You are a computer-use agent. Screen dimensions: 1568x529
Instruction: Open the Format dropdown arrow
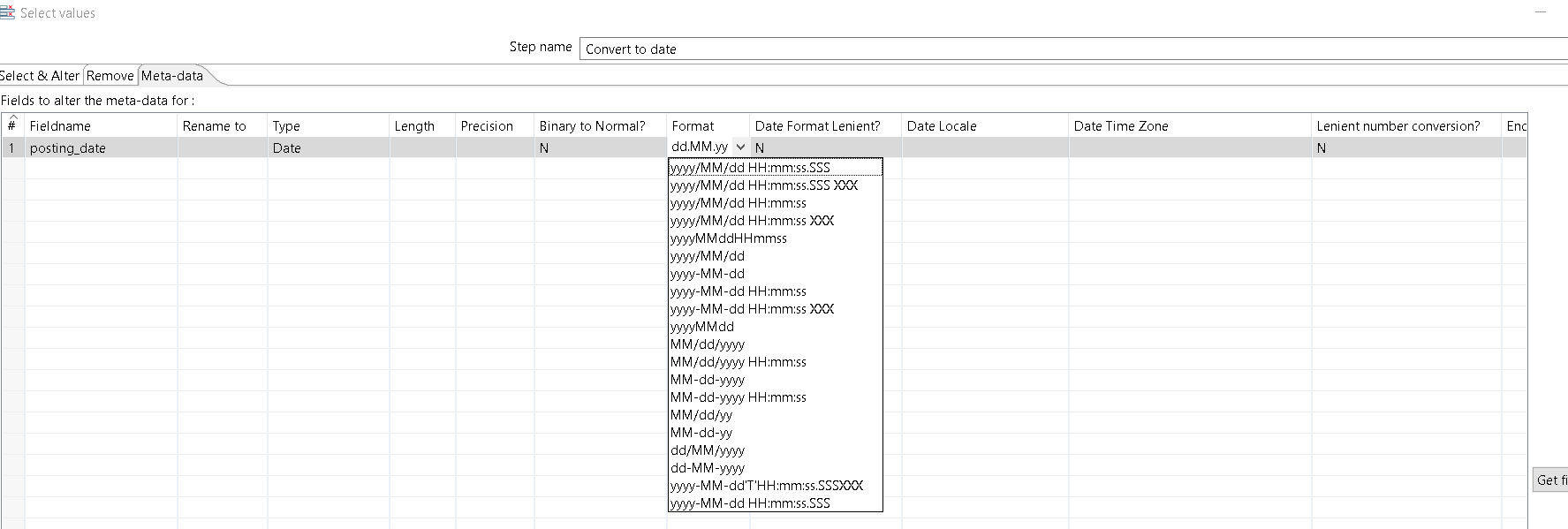pos(740,147)
